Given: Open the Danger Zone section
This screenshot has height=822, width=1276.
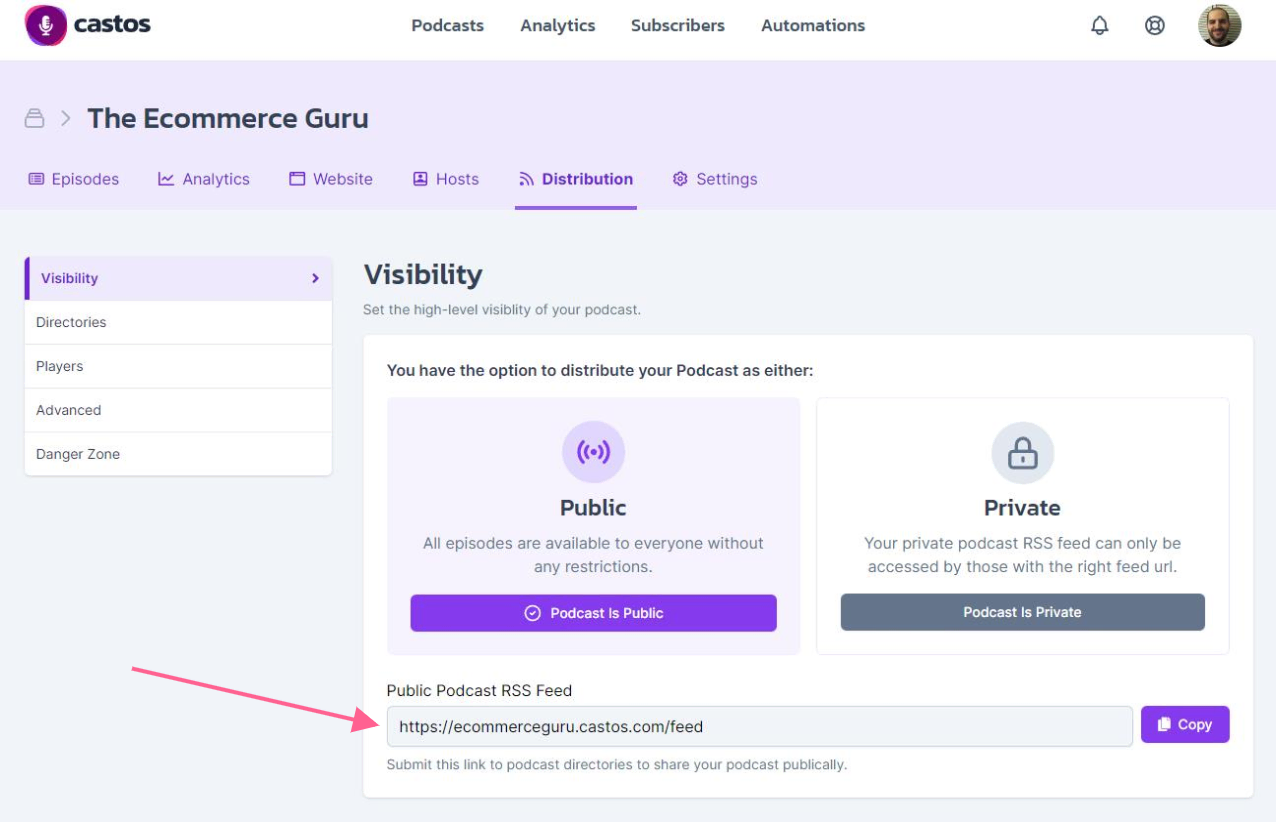Looking at the screenshot, I should [78, 454].
